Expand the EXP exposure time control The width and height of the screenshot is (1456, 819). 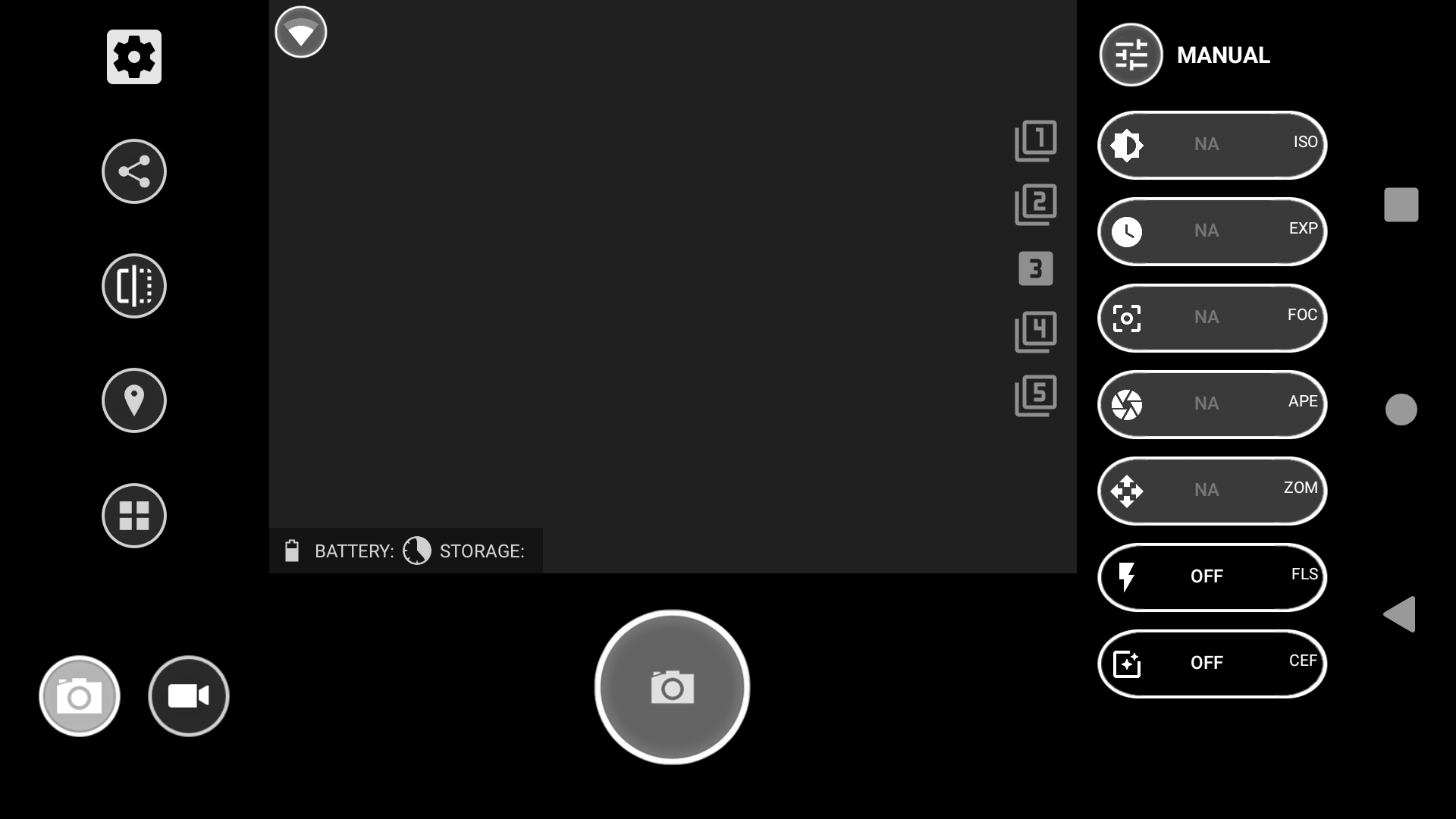point(1212,231)
